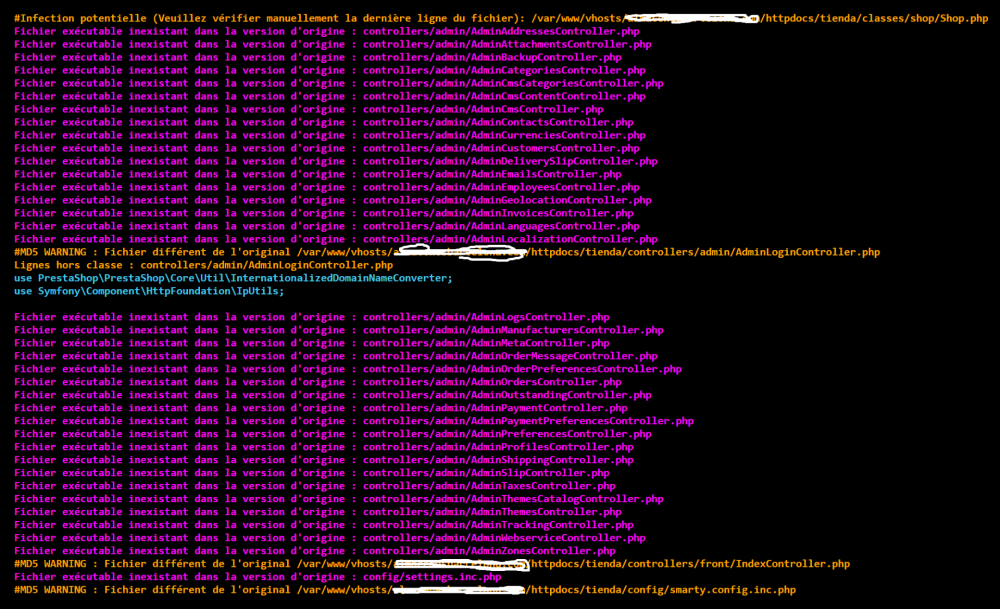Select the AdminEmployeesController.php line

327,187
